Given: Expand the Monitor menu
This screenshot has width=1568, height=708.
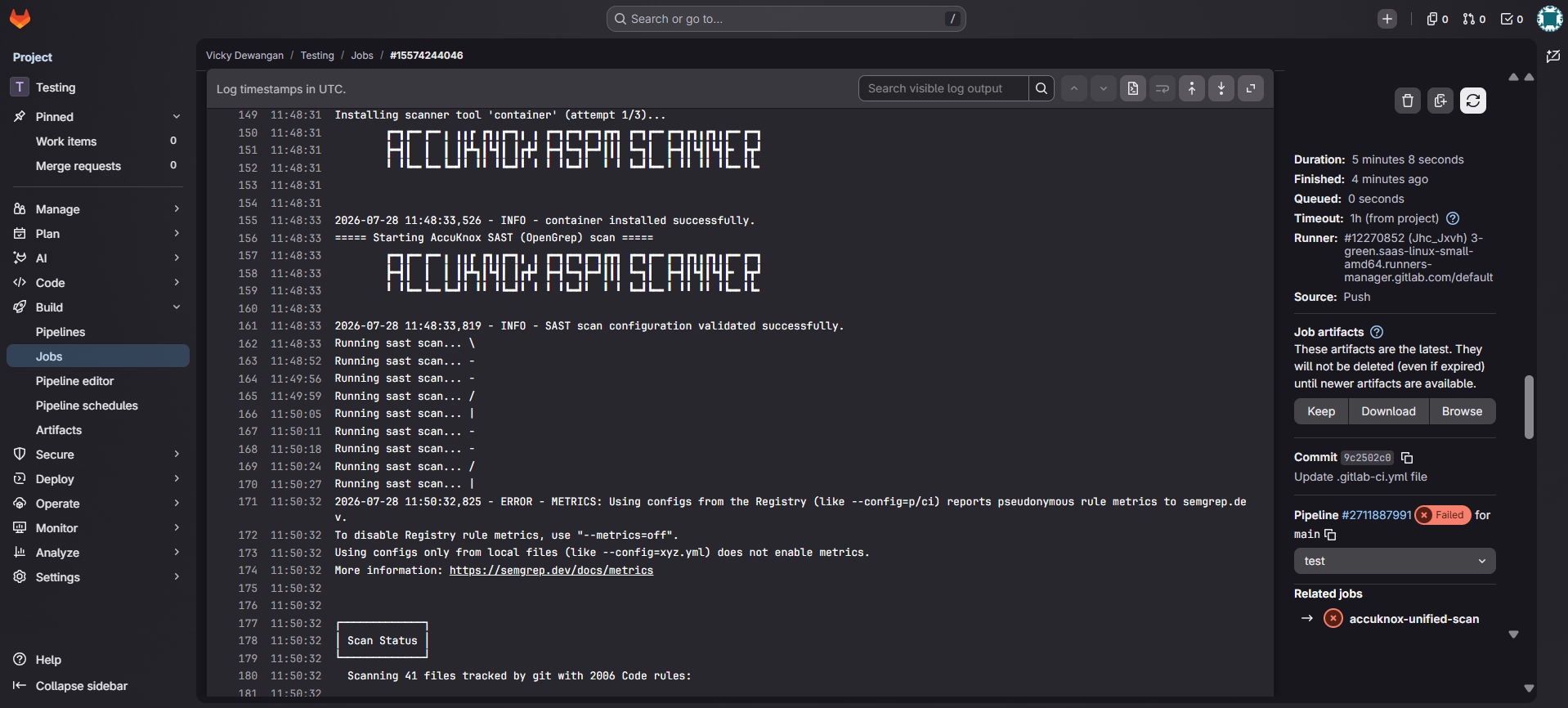Looking at the screenshot, I should [x=98, y=528].
